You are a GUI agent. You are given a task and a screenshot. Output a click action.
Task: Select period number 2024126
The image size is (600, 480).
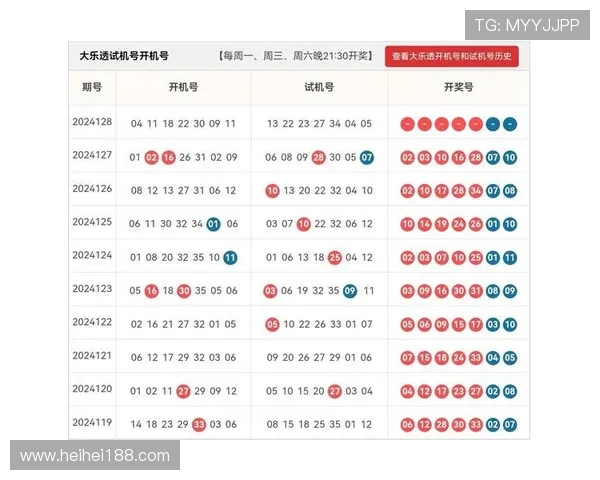tap(92, 188)
